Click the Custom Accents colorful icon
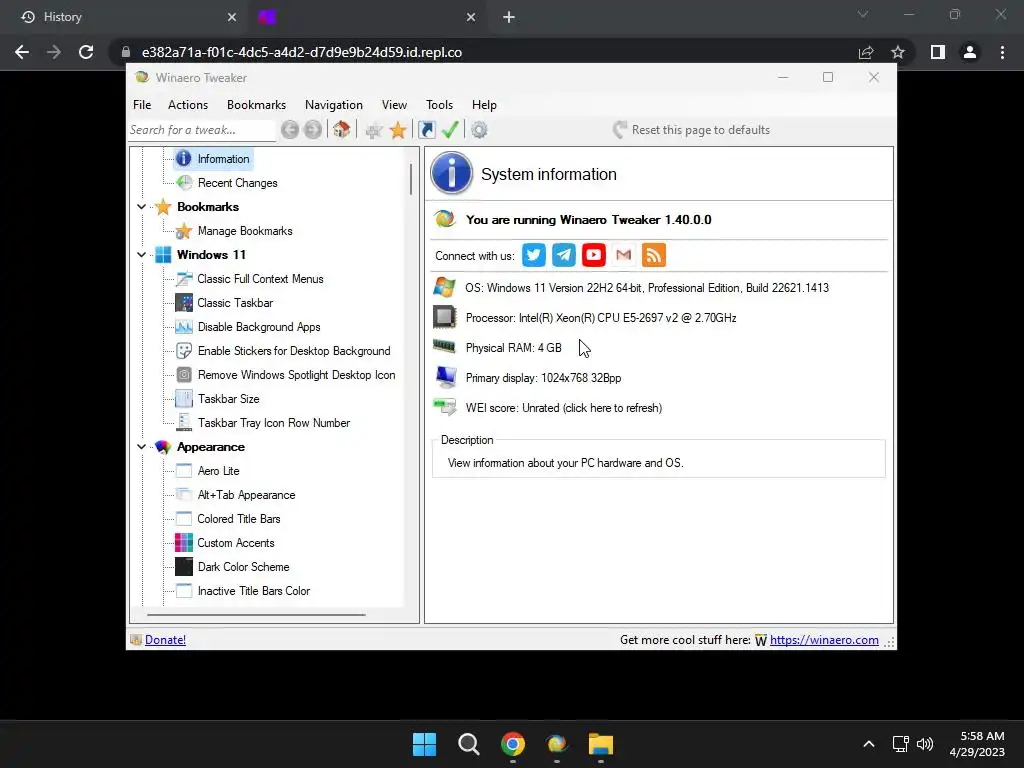Image resolution: width=1024 pixels, height=768 pixels. (184, 543)
